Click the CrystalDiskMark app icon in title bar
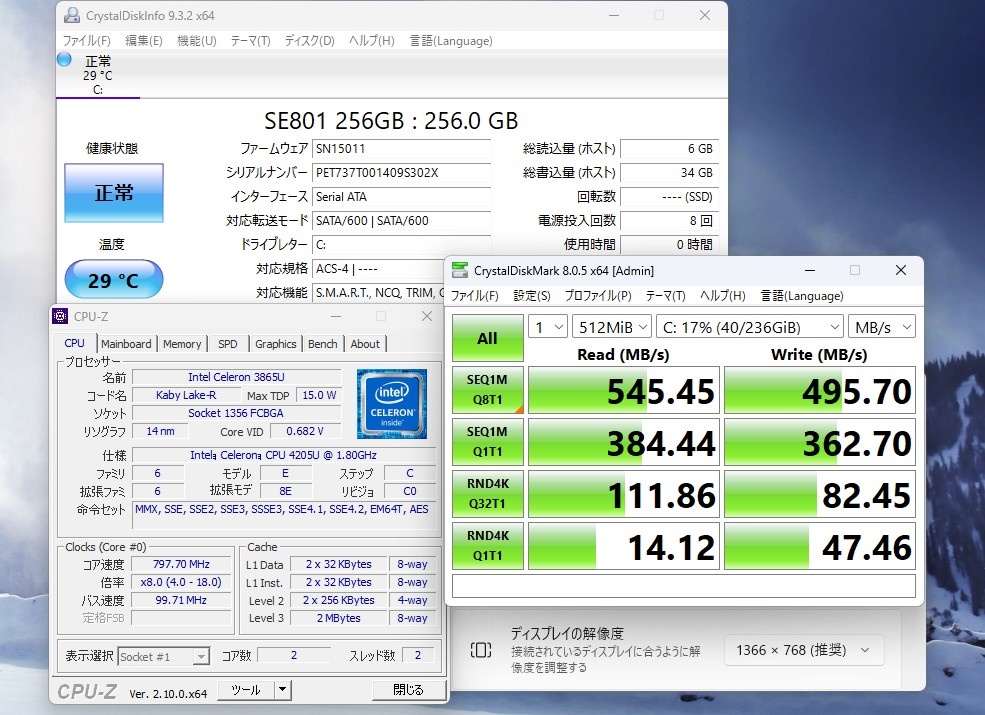The image size is (985, 715). 460,270
